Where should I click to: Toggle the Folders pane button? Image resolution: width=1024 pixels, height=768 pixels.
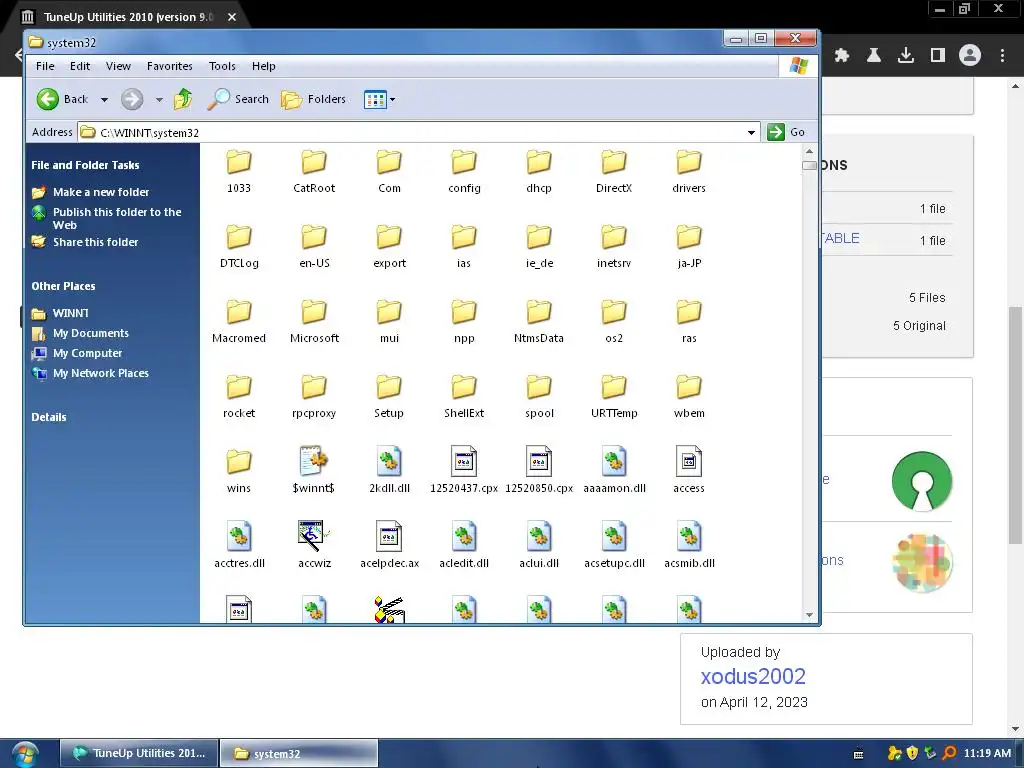click(314, 99)
